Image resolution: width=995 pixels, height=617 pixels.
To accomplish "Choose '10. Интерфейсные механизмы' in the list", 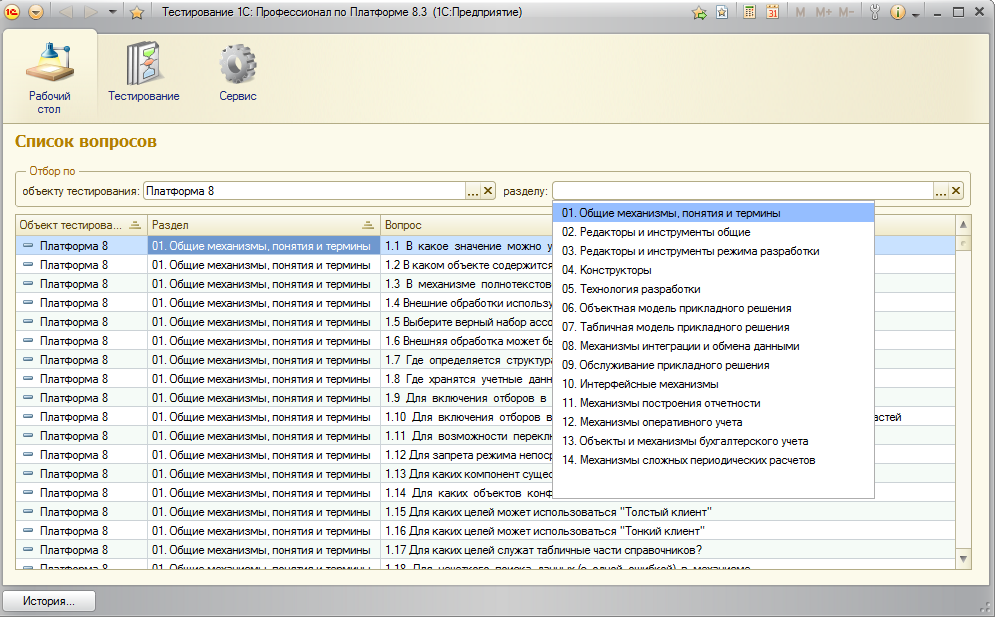I will point(640,384).
